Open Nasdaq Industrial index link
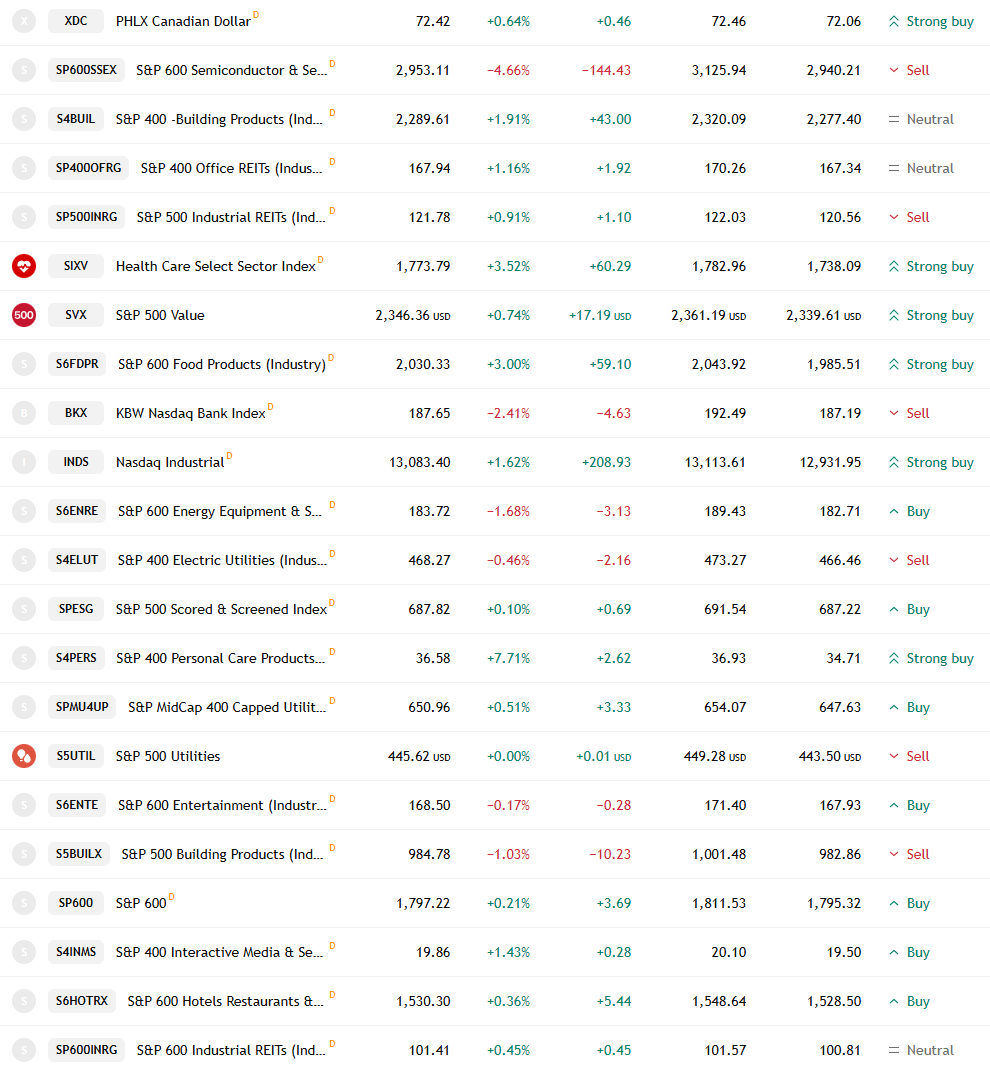 click(170, 463)
